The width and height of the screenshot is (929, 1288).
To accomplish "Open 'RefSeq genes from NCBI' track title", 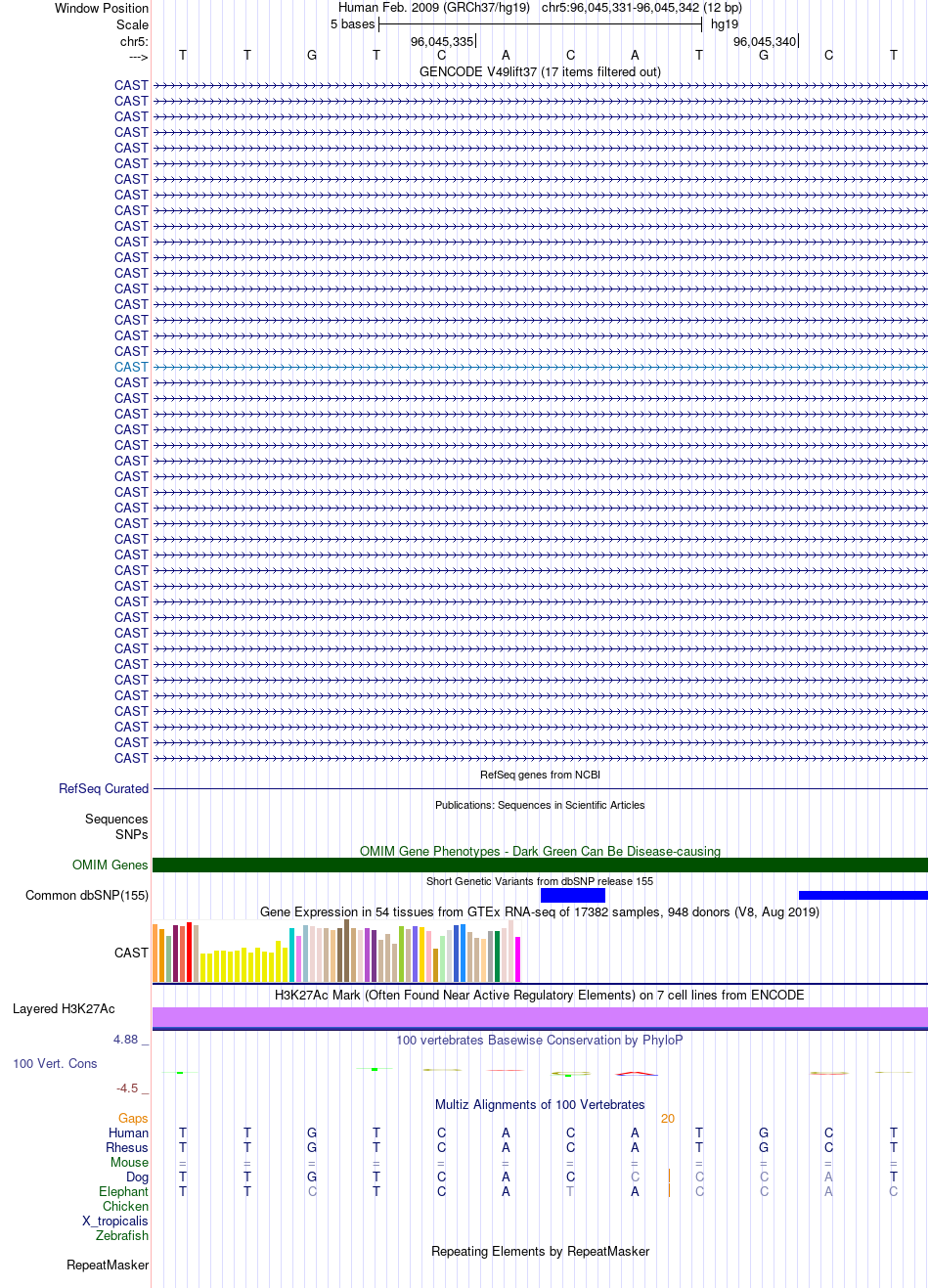I will [x=540, y=775].
